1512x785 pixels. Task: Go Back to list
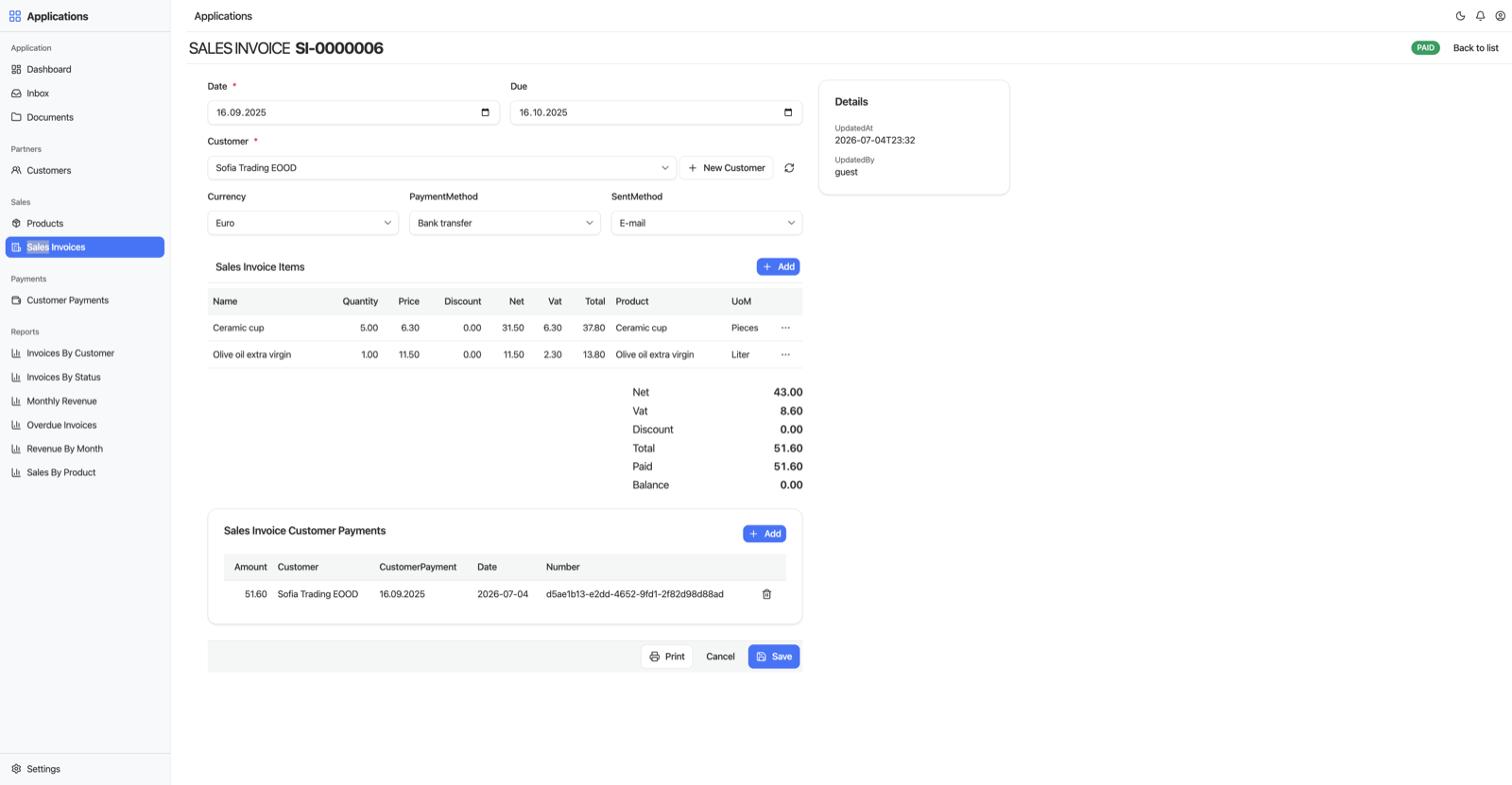point(1475,48)
